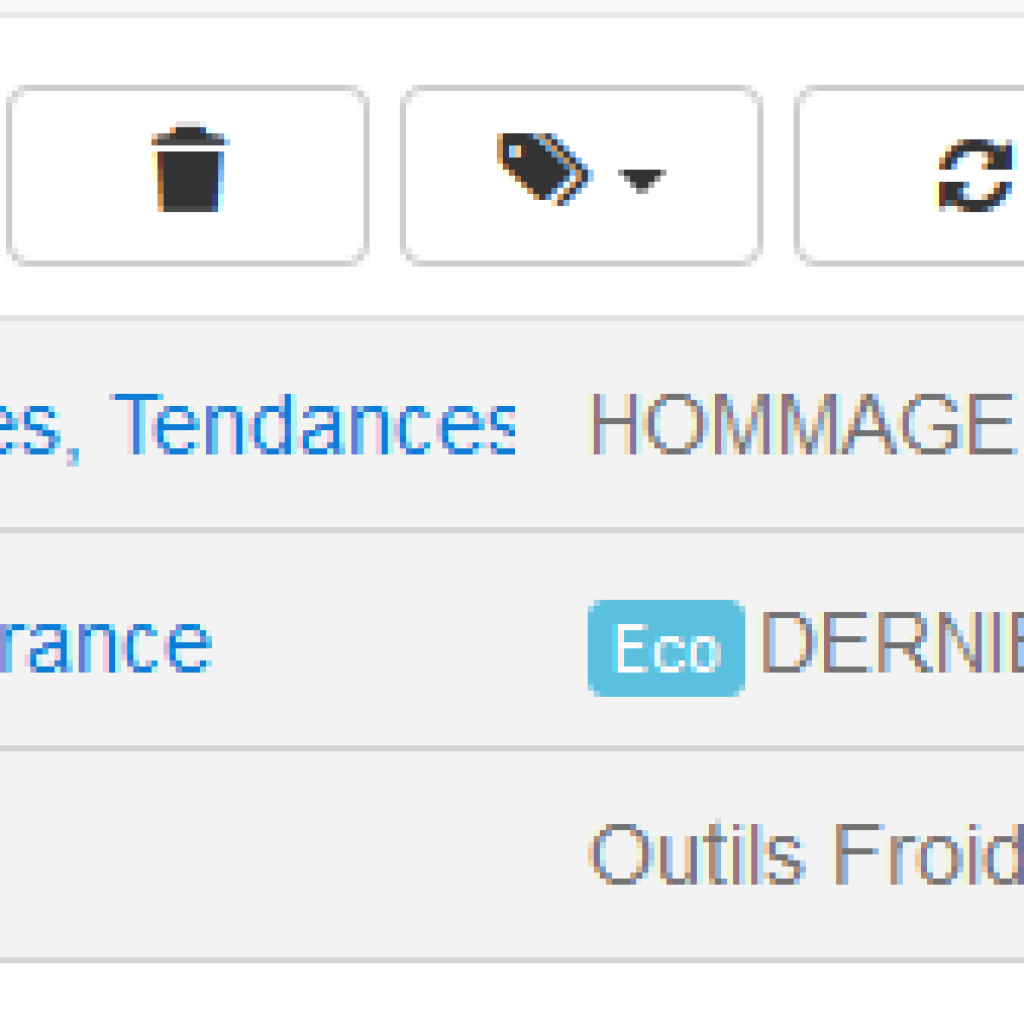Select the Outils Froid list row
Screen dimensions: 1024x1024
[x=512, y=855]
